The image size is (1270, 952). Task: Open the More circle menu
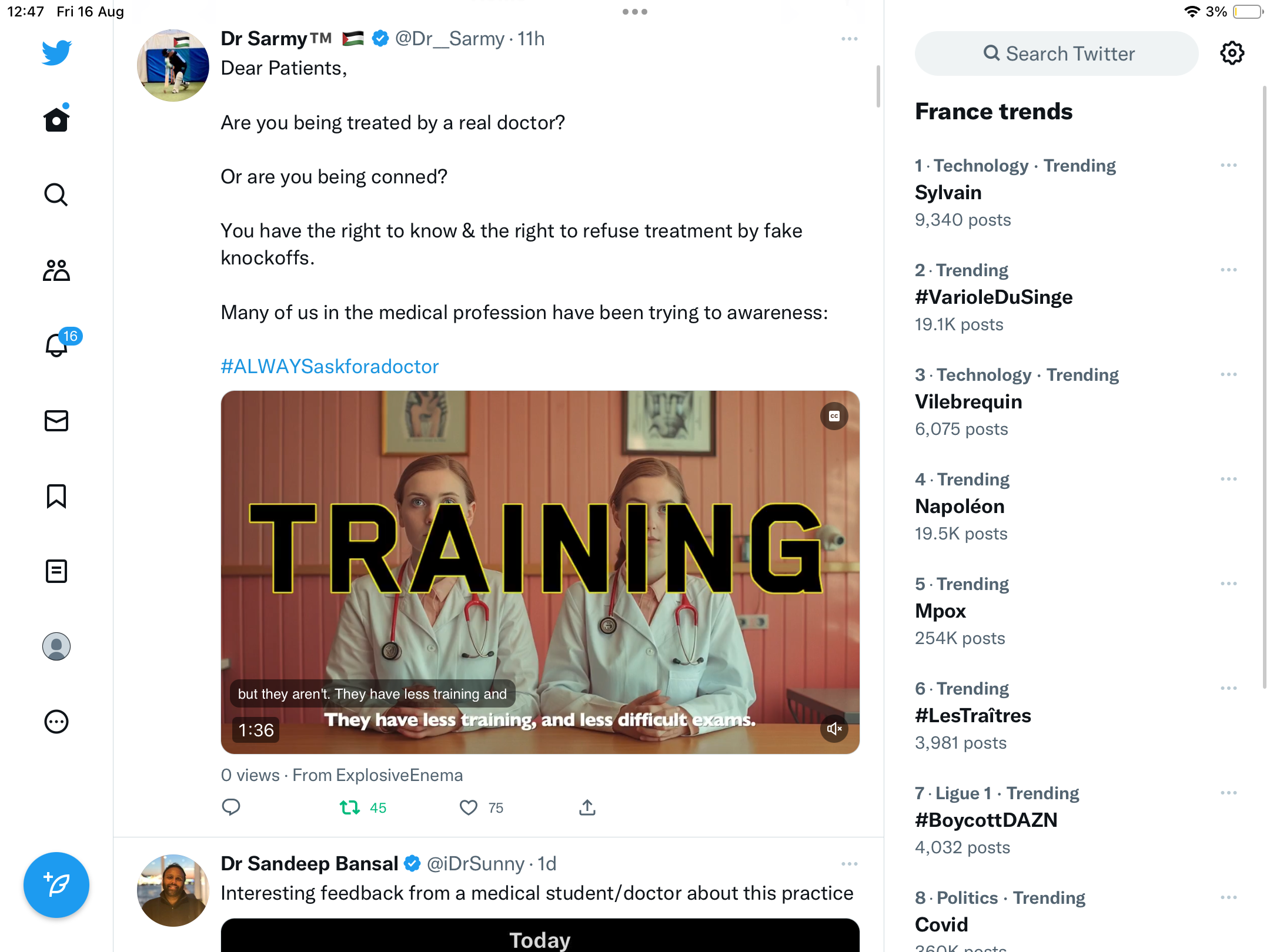click(x=56, y=722)
